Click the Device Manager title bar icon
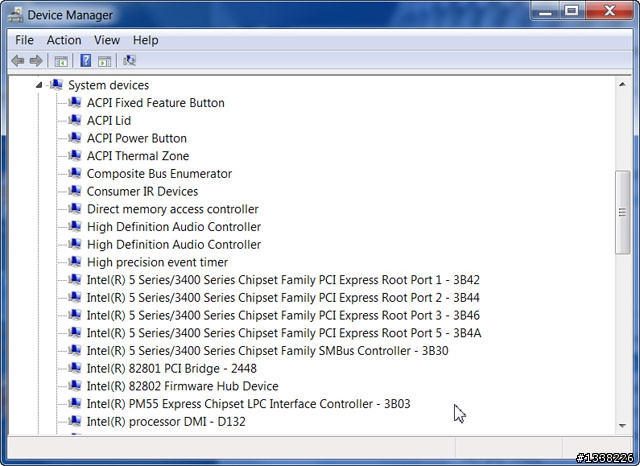Image resolution: width=640 pixels, height=466 pixels. coord(16,15)
